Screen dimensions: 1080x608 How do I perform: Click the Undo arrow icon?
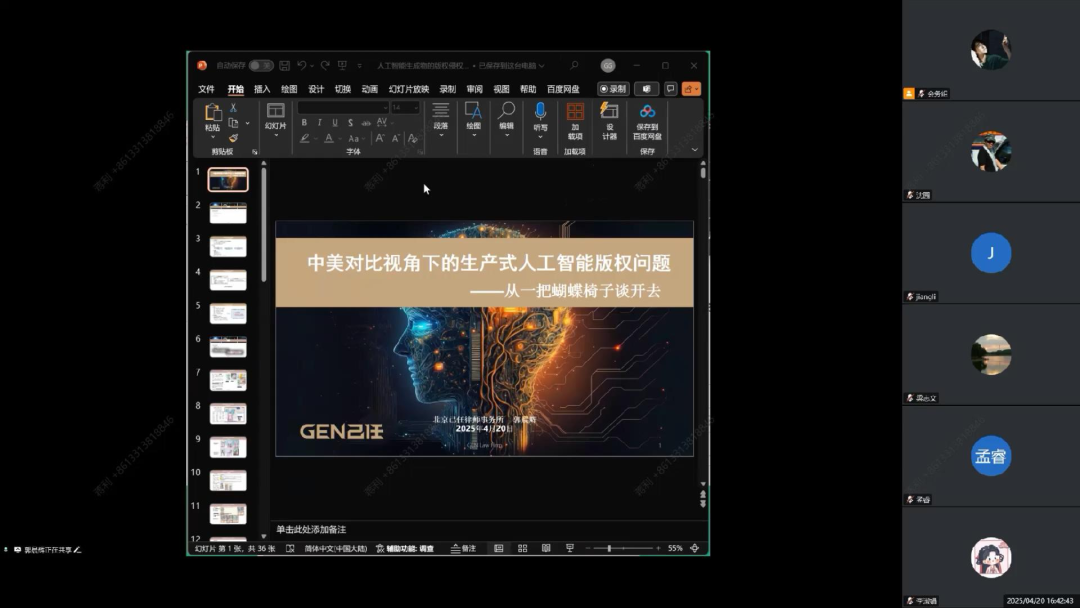click(302, 66)
